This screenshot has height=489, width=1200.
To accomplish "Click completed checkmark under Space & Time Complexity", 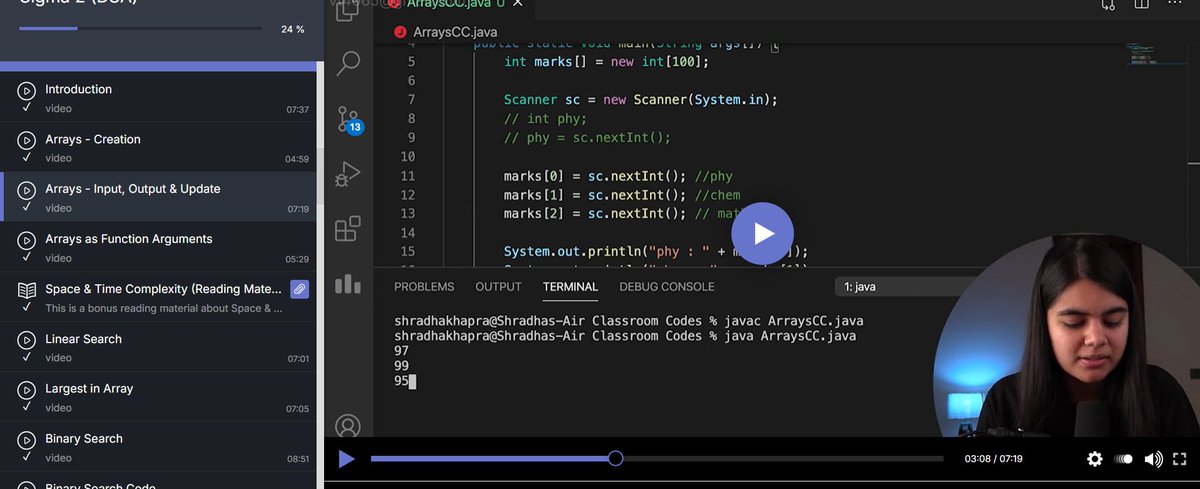I will [27, 307].
